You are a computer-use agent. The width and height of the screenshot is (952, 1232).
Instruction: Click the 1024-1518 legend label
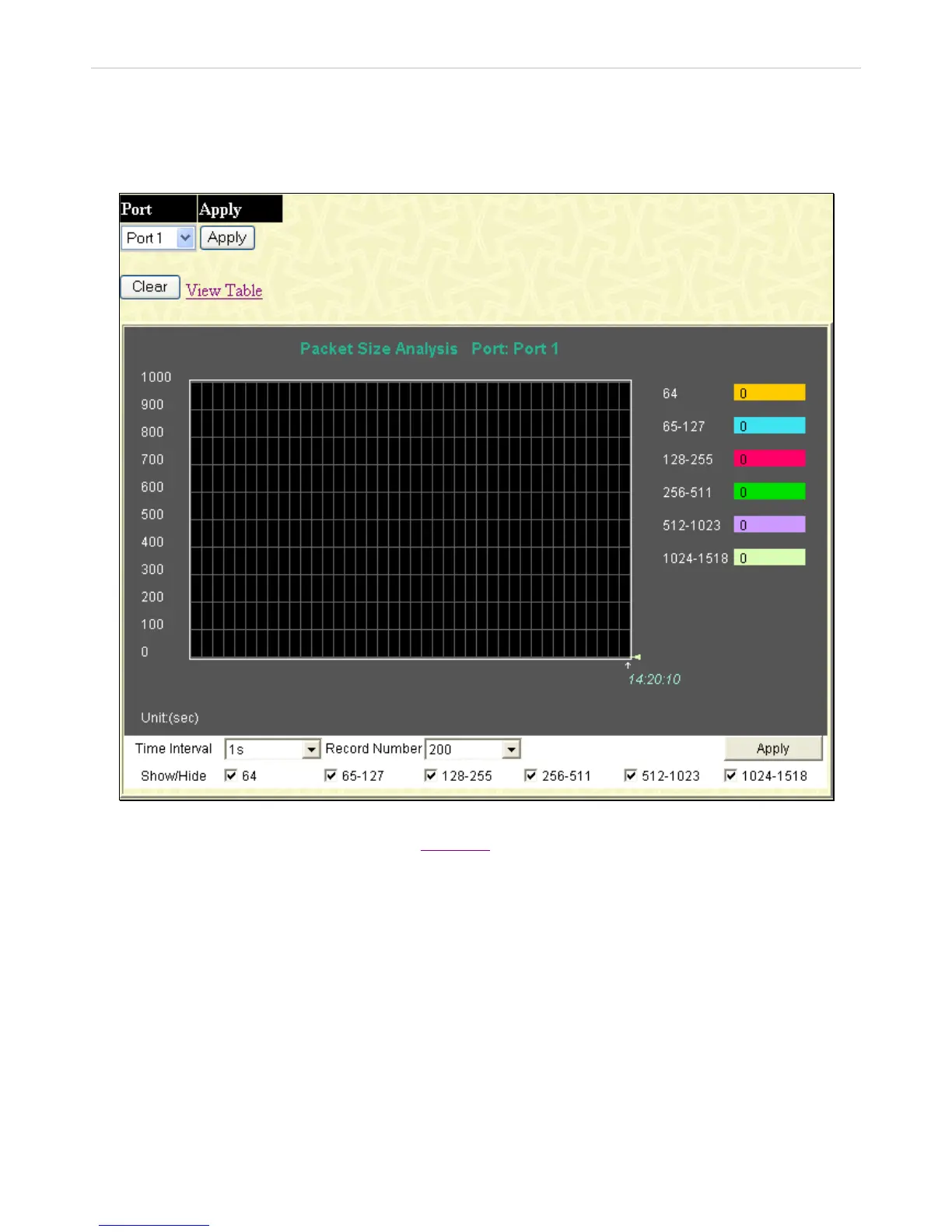click(x=695, y=558)
